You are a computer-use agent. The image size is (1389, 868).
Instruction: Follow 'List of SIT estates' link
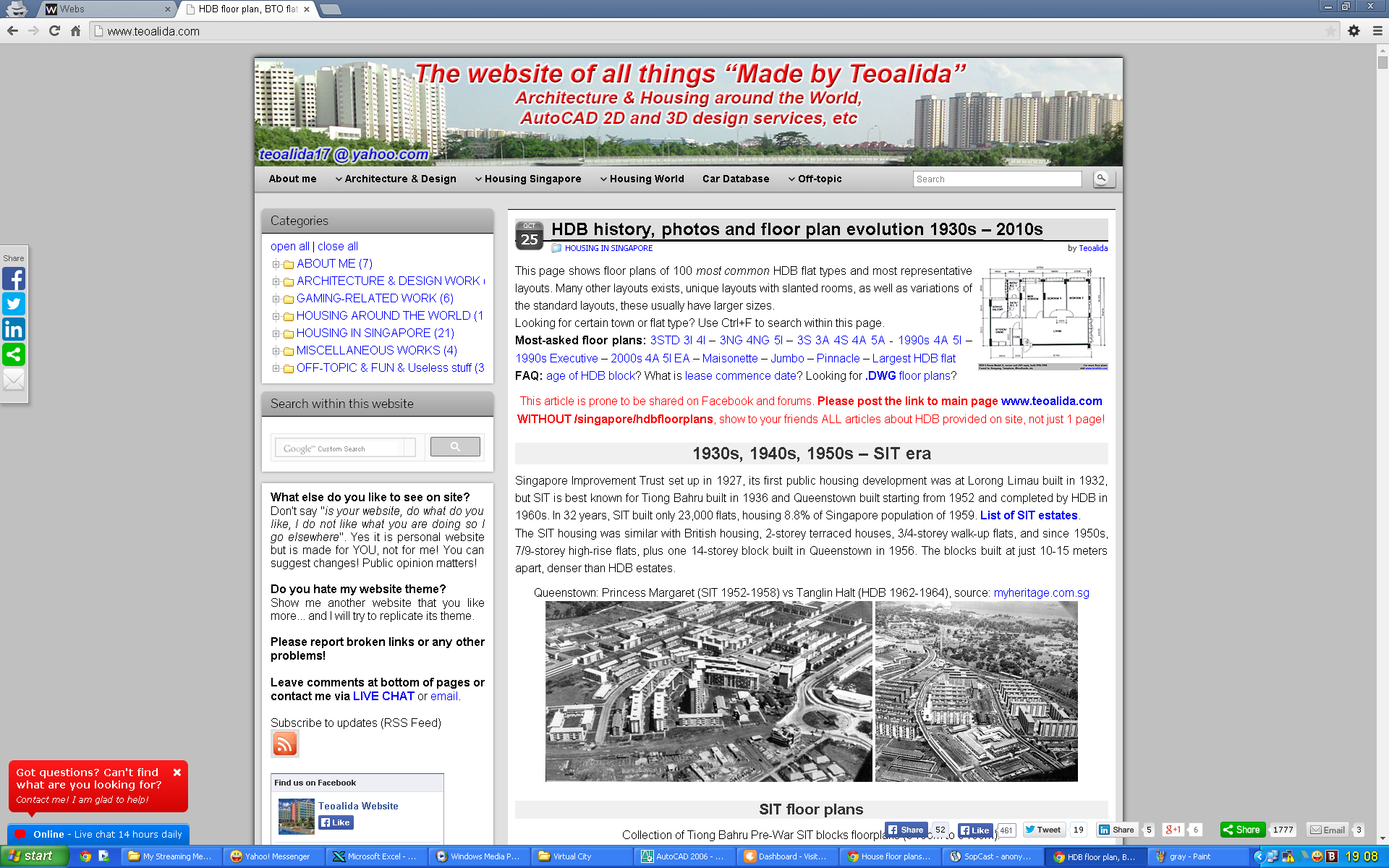click(x=1029, y=515)
